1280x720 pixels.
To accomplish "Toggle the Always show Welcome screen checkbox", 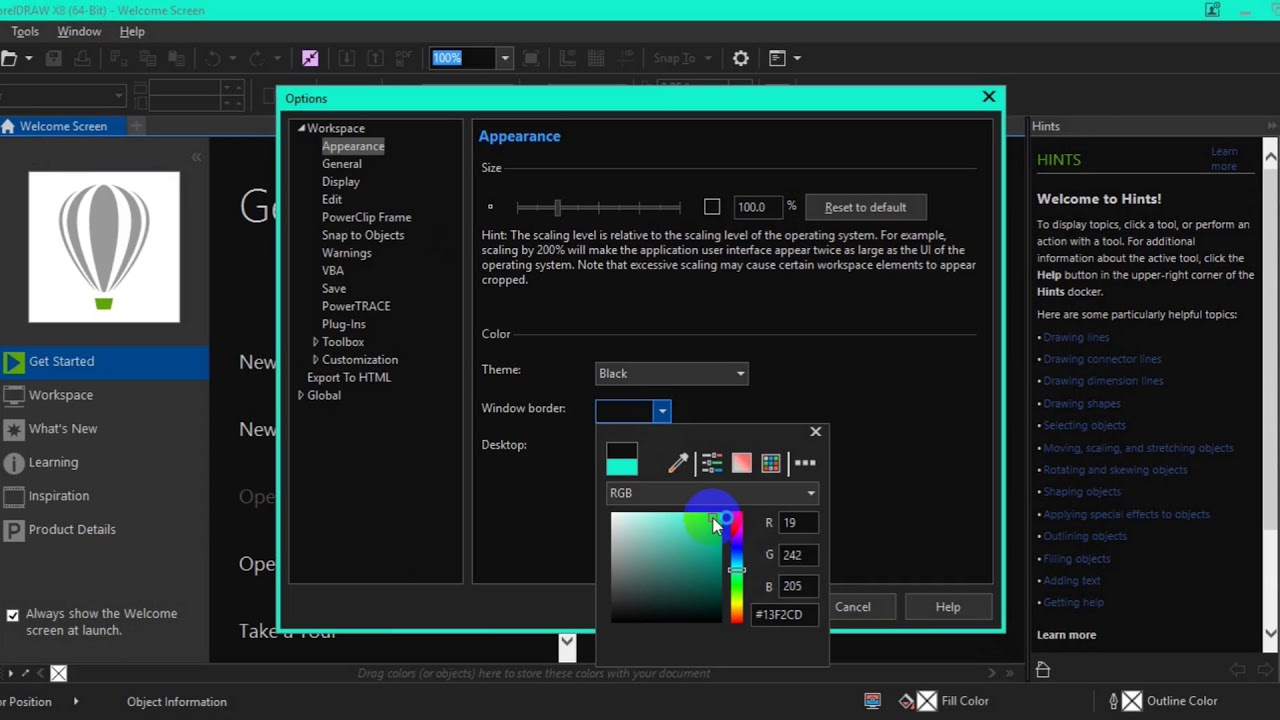I will pos(12,615).
